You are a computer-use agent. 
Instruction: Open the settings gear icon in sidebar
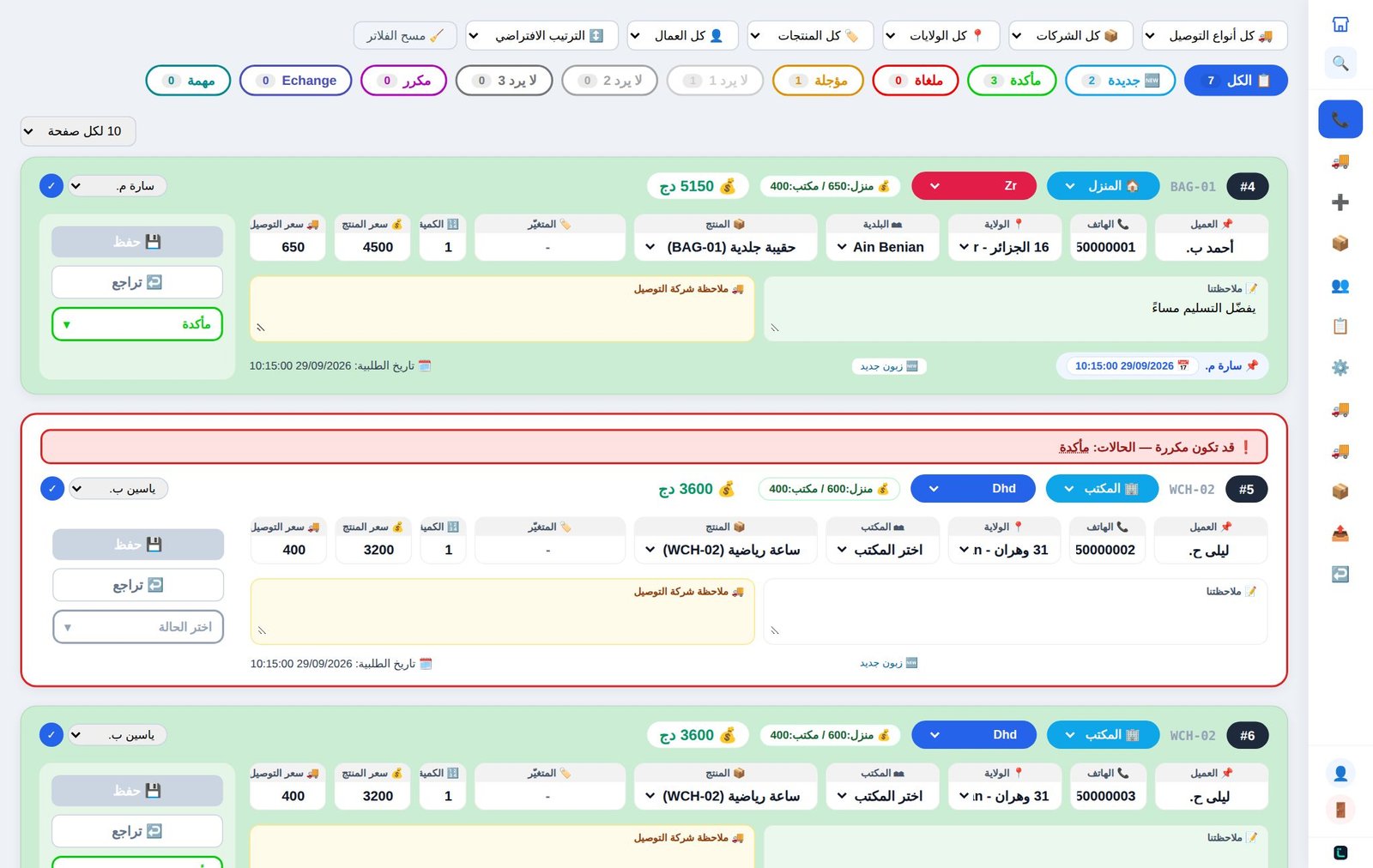point(1340,367)
